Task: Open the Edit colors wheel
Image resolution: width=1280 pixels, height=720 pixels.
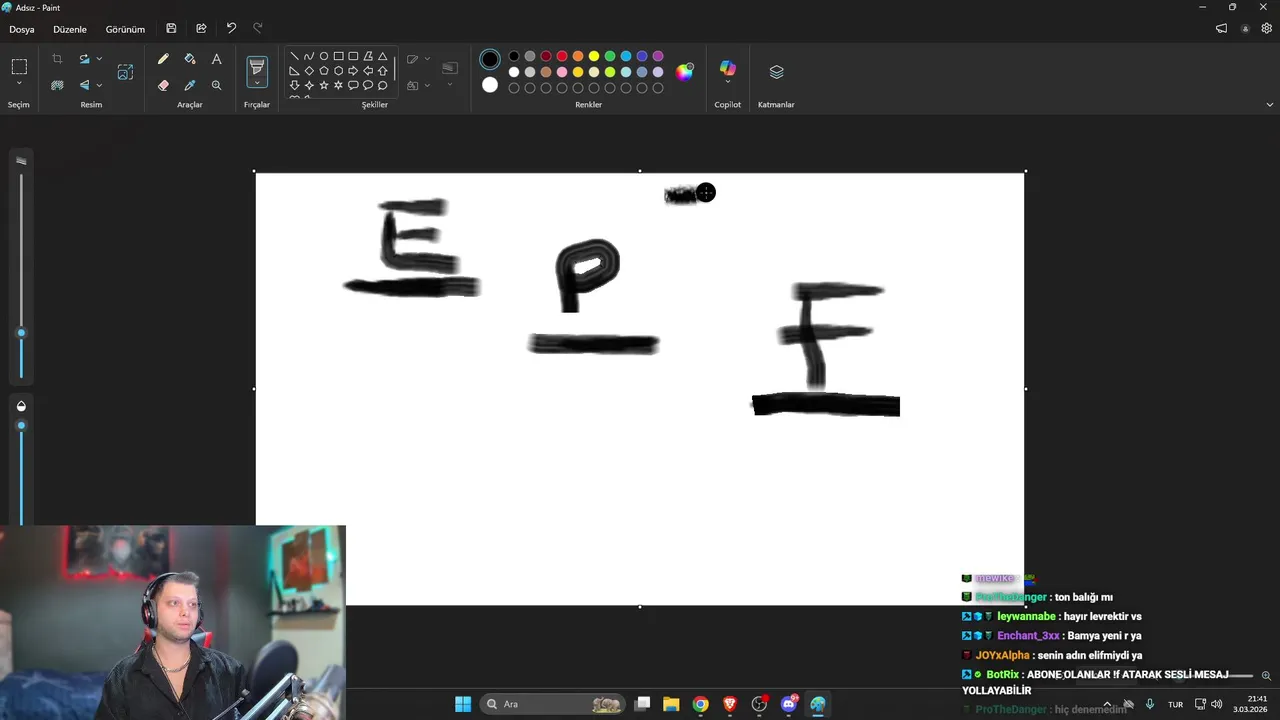Action: tap(684, 72)
